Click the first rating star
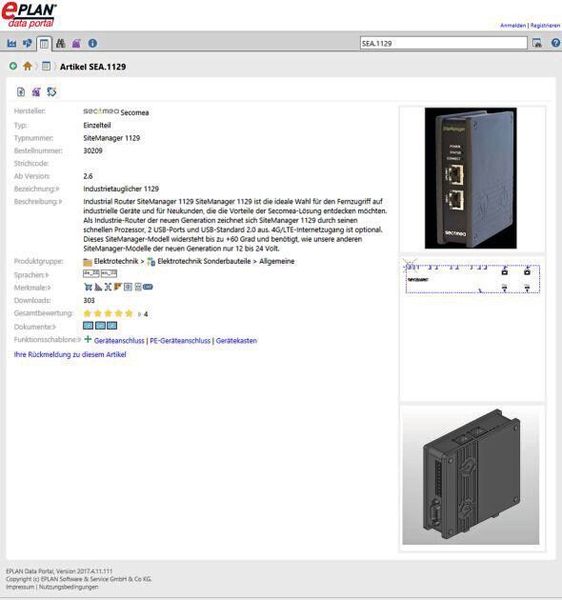Image resolution: width=562 pixels, height=600 pixels. pos(87,313)
